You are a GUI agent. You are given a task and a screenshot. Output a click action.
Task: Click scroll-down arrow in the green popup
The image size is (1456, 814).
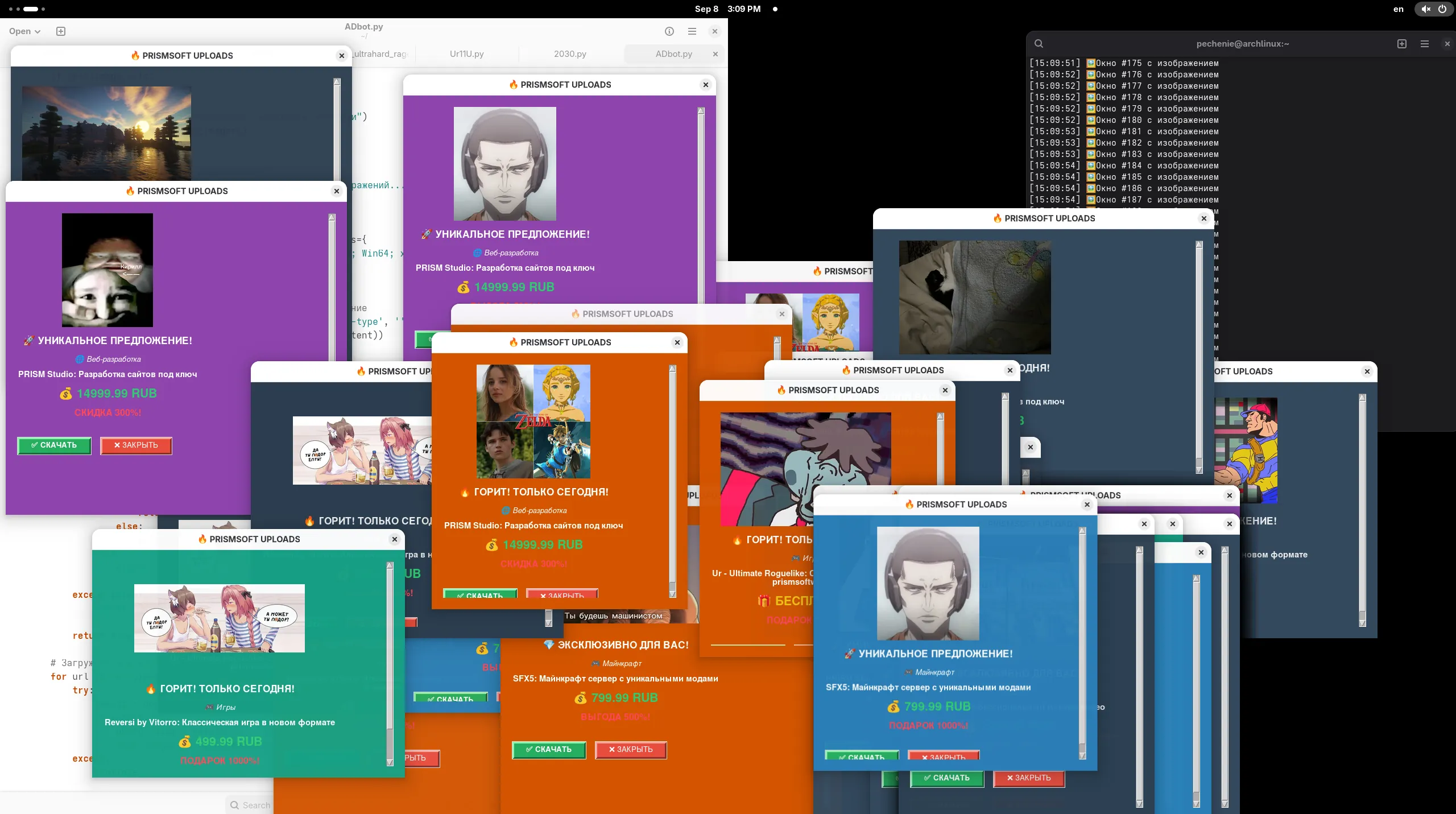[390, 762]
